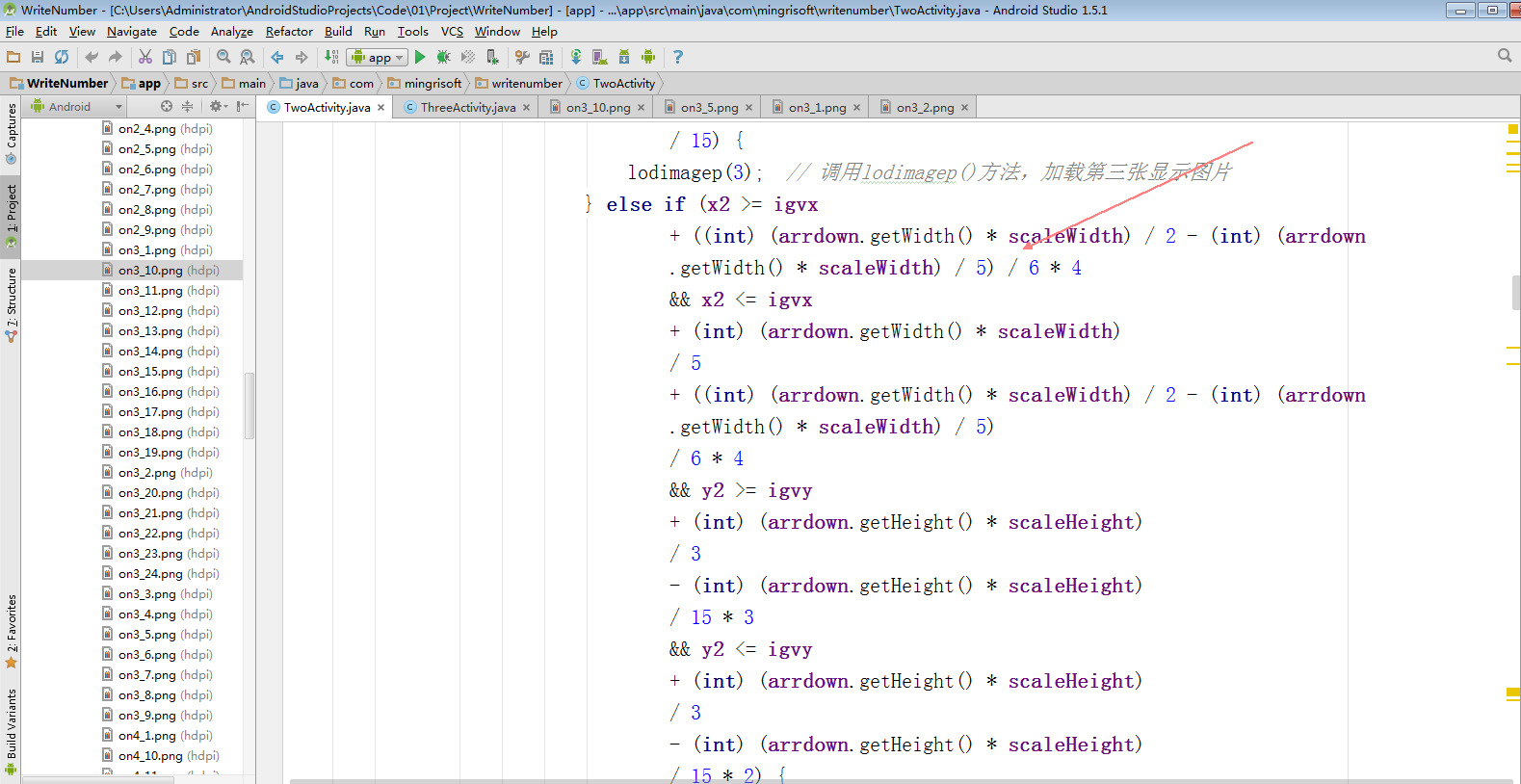This screenshot has width=1521, height=784.
Task: Click the Synchronize refresh icon
Action: pos(62,57)
